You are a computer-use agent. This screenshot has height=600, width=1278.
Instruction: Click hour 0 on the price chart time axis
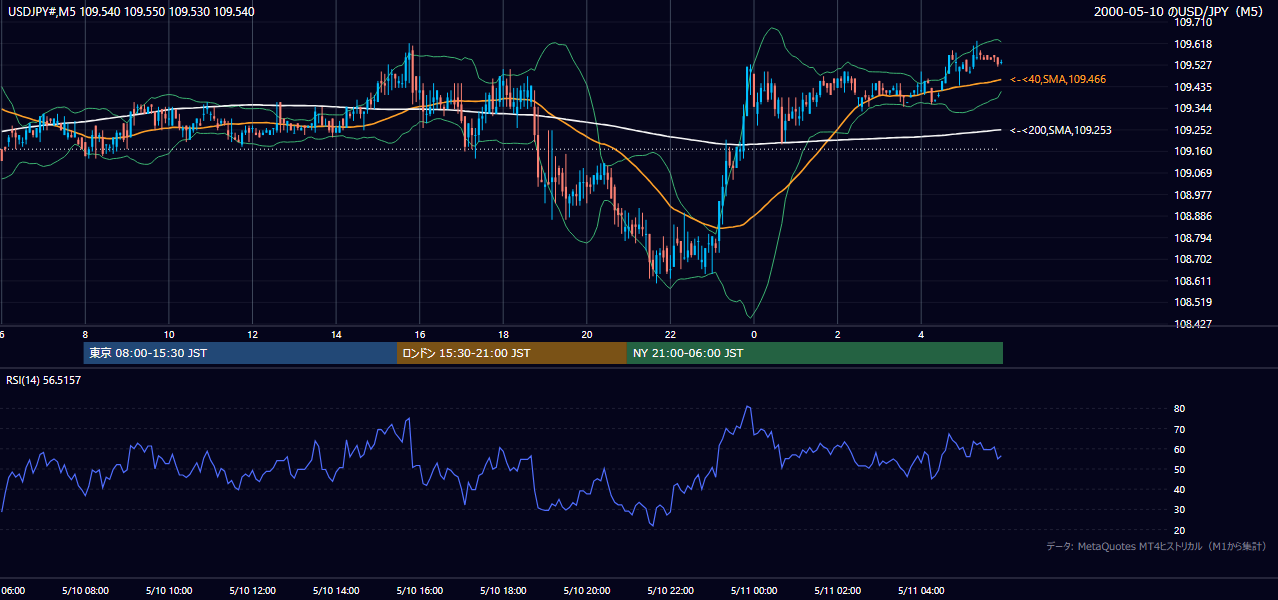(x=754, y=334)
